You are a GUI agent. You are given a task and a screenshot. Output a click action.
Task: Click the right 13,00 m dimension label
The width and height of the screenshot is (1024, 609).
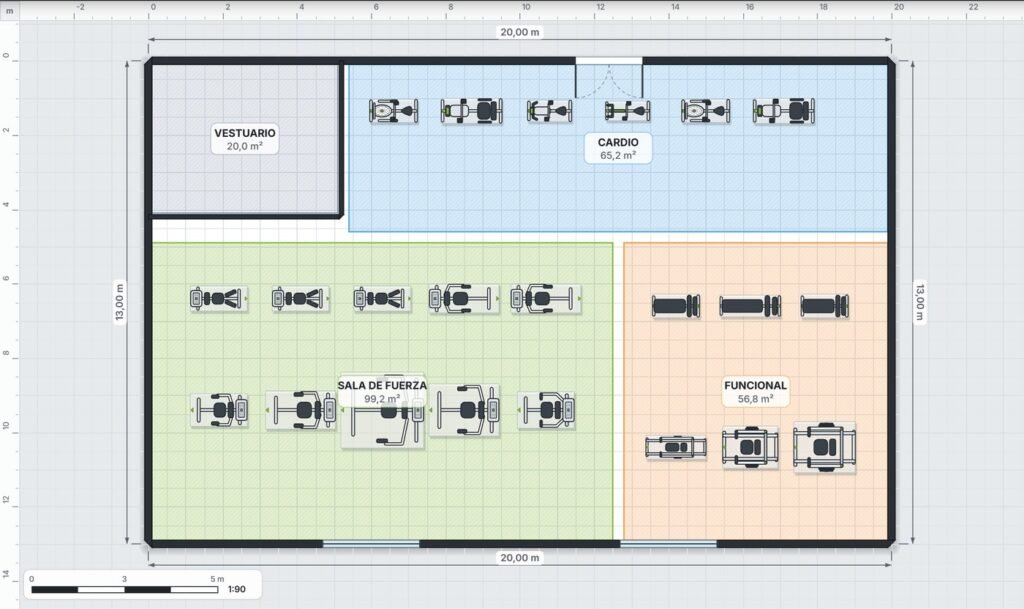pyautogui.click(x=920, y=302)
